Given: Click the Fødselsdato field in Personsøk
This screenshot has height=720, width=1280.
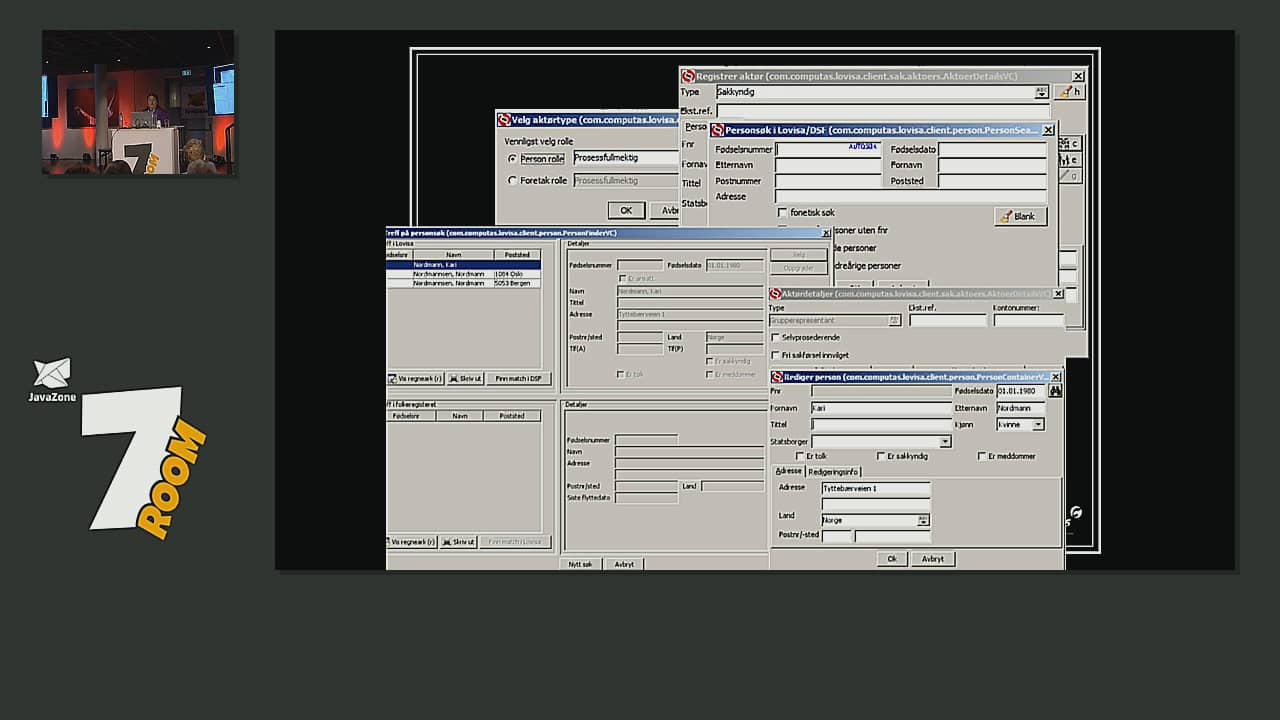Looking at the screenshot, I should point(992,149).
